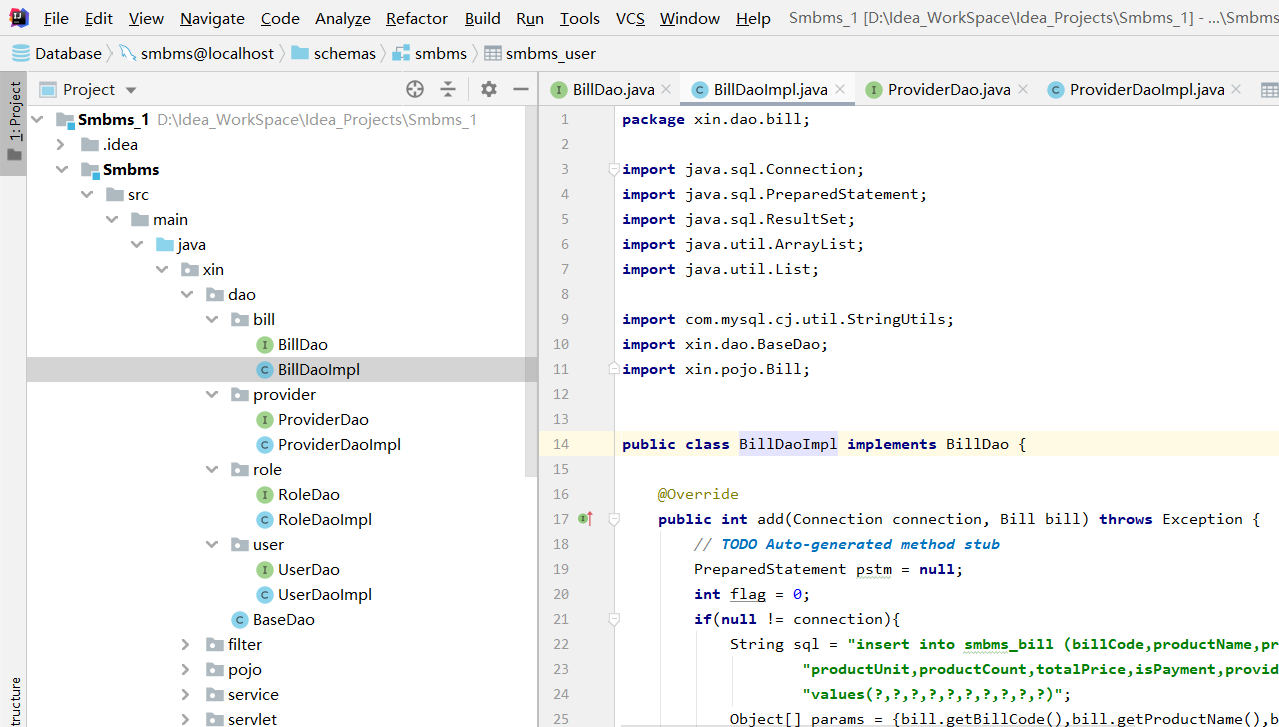
Task: Open the Analyze menu
Action: 342,18
